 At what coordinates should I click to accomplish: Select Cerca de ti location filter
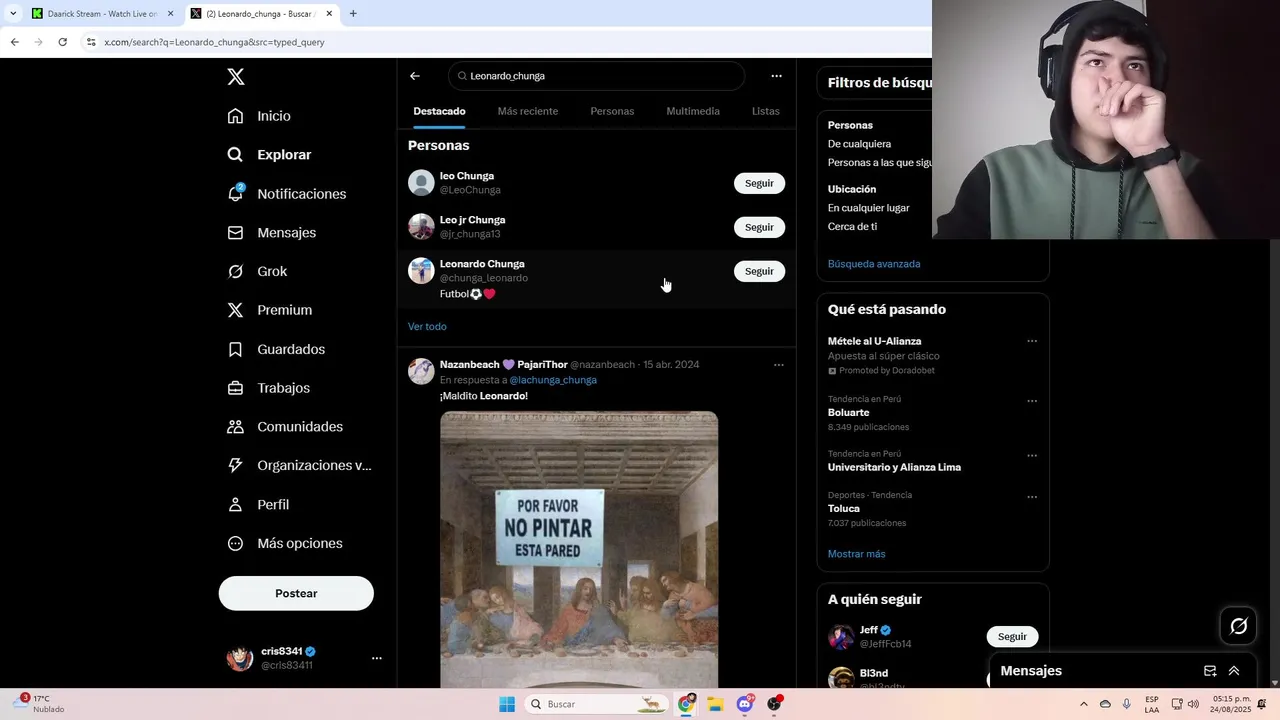pyautogui.click(x=852, y=227)
